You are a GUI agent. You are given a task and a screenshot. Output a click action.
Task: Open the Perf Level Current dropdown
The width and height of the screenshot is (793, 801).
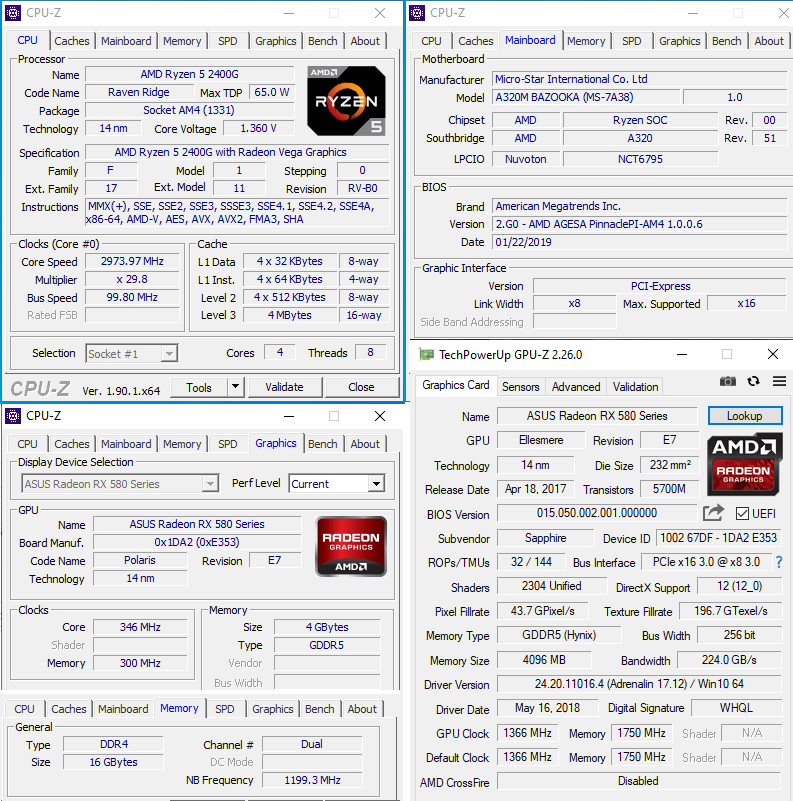[377, 483]
